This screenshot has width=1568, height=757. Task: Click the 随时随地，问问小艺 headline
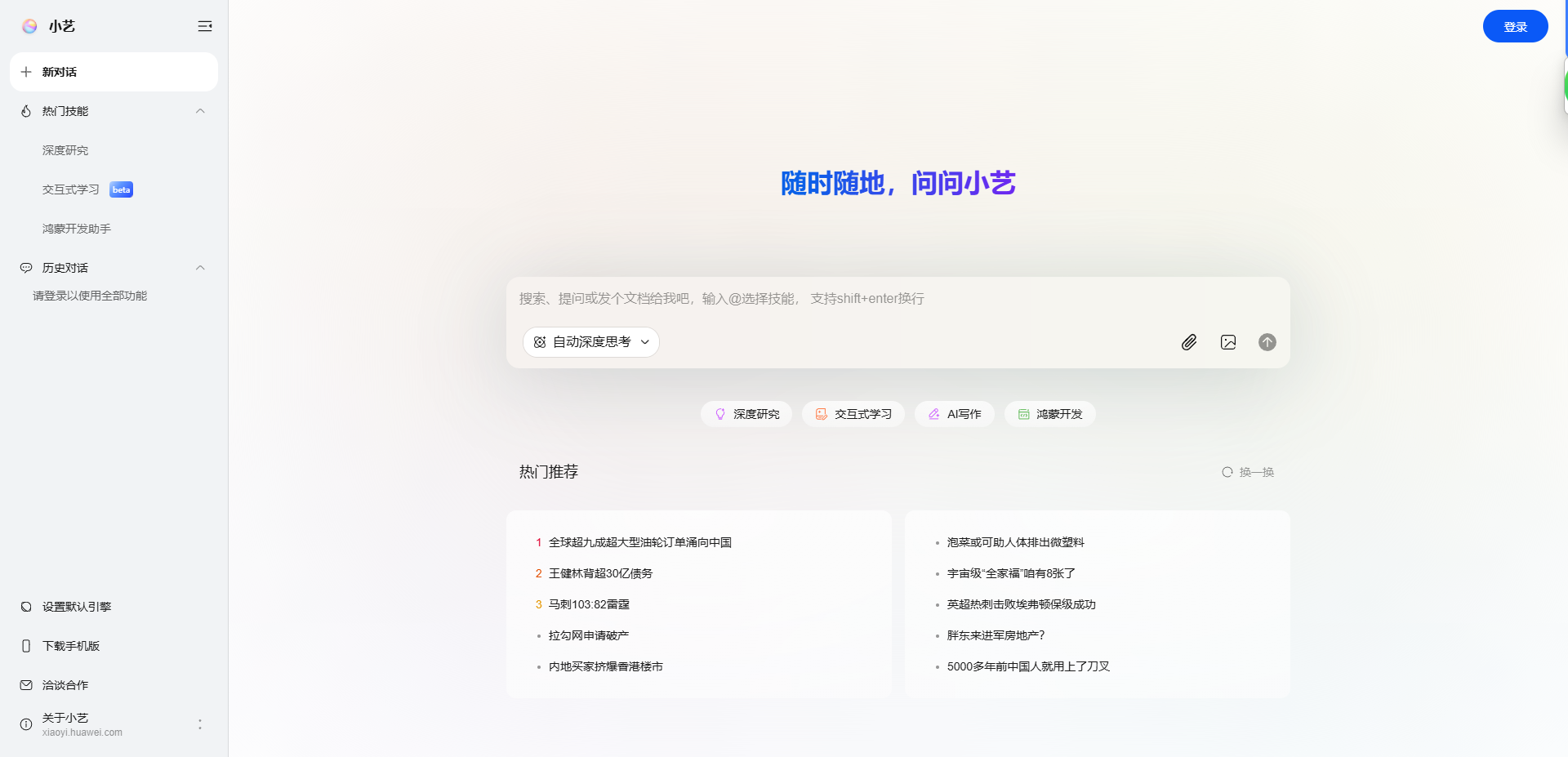tap(898, 183)
